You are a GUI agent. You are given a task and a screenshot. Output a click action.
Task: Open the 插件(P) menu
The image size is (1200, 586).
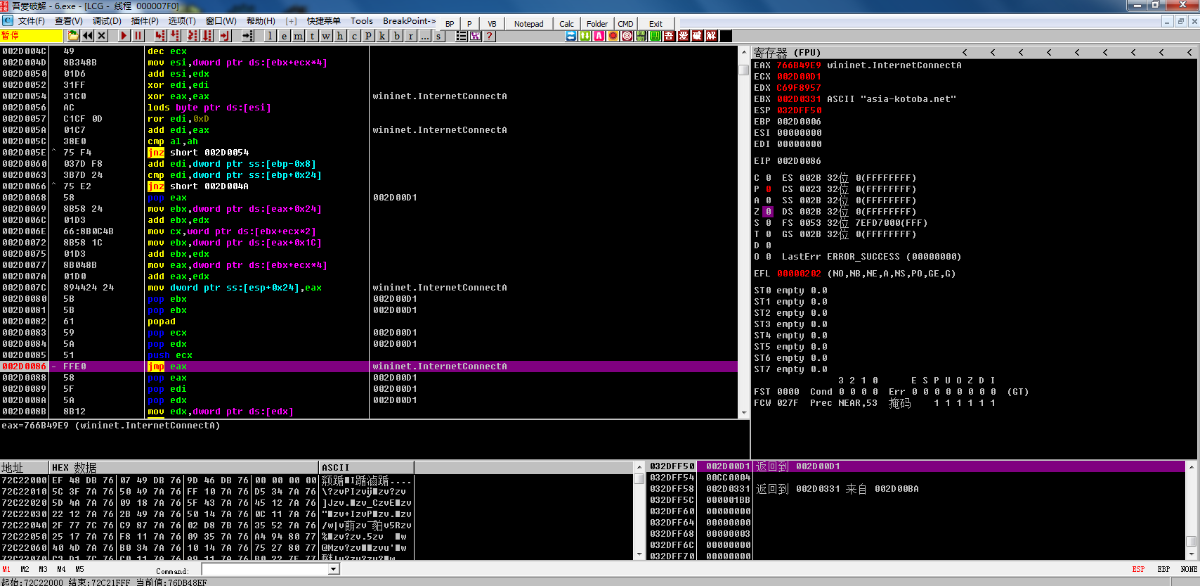(x=145, y=21)
